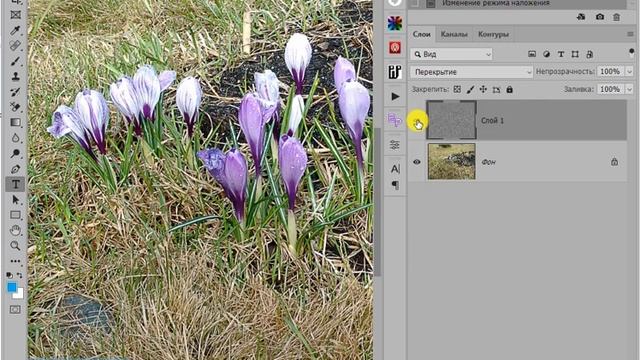Lock layer position
This screenshot has height=360, width=640.
pyautogui.click(x=483, y=89)
